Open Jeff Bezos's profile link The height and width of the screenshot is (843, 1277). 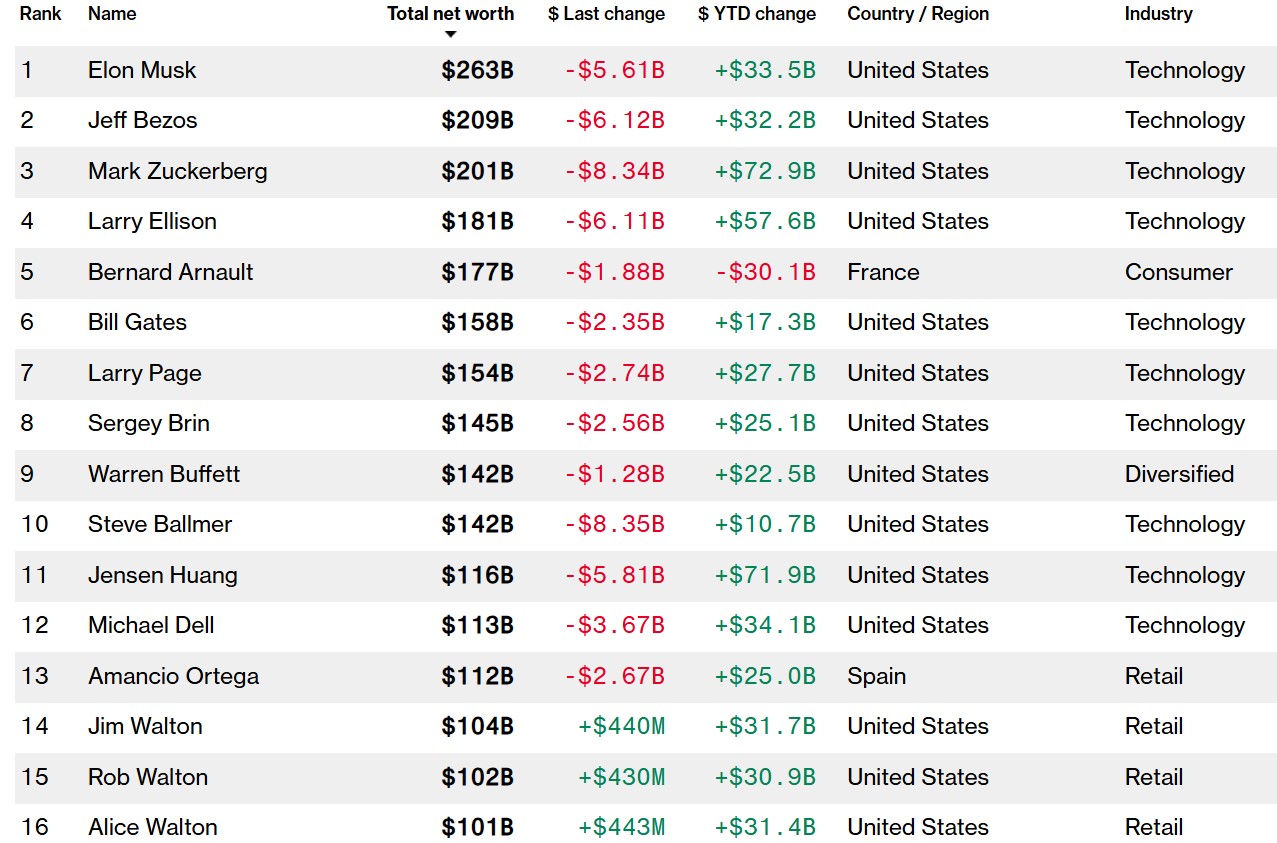[x=142, y=120]
